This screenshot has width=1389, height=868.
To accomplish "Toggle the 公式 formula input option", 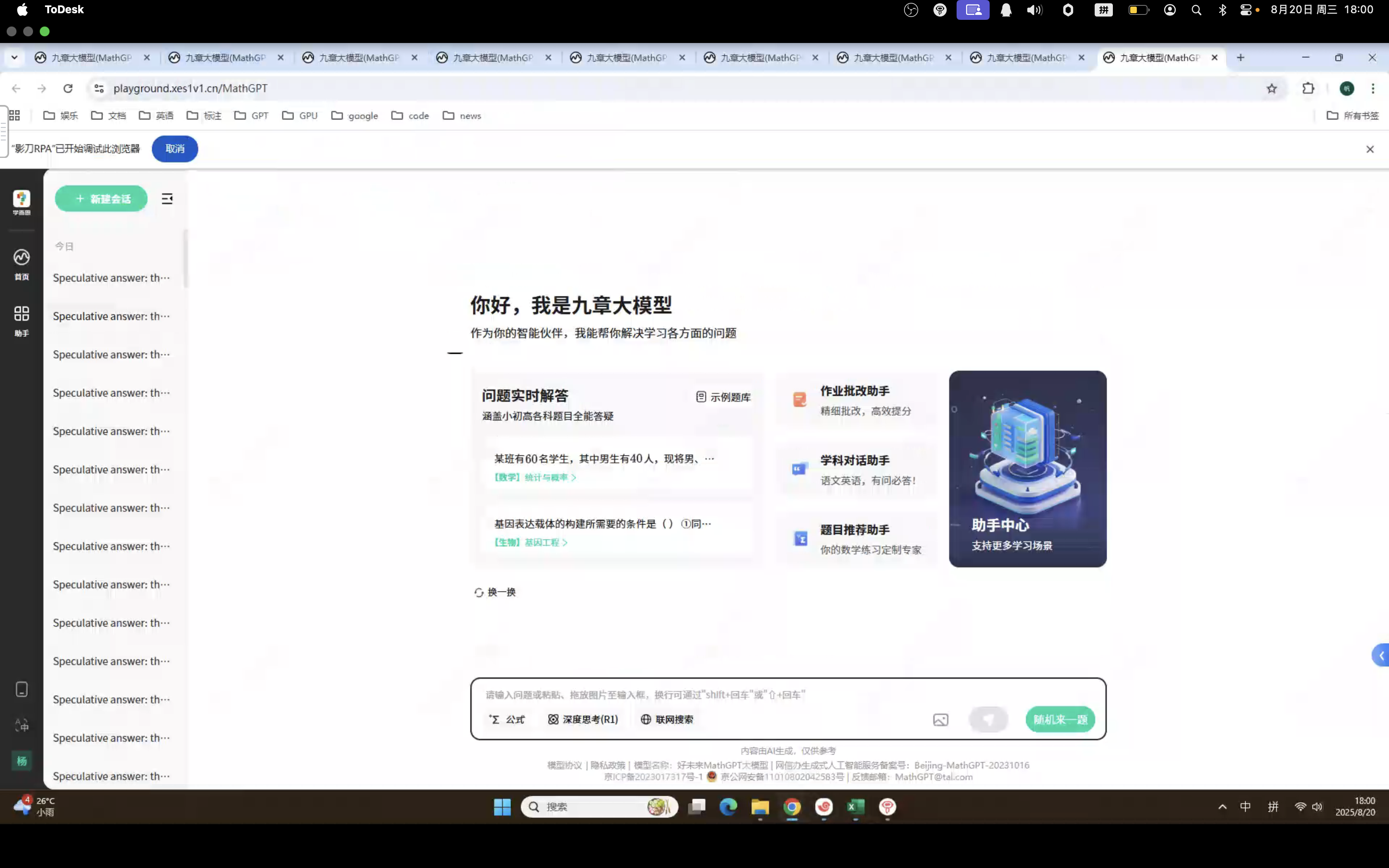I will (506, 719).
